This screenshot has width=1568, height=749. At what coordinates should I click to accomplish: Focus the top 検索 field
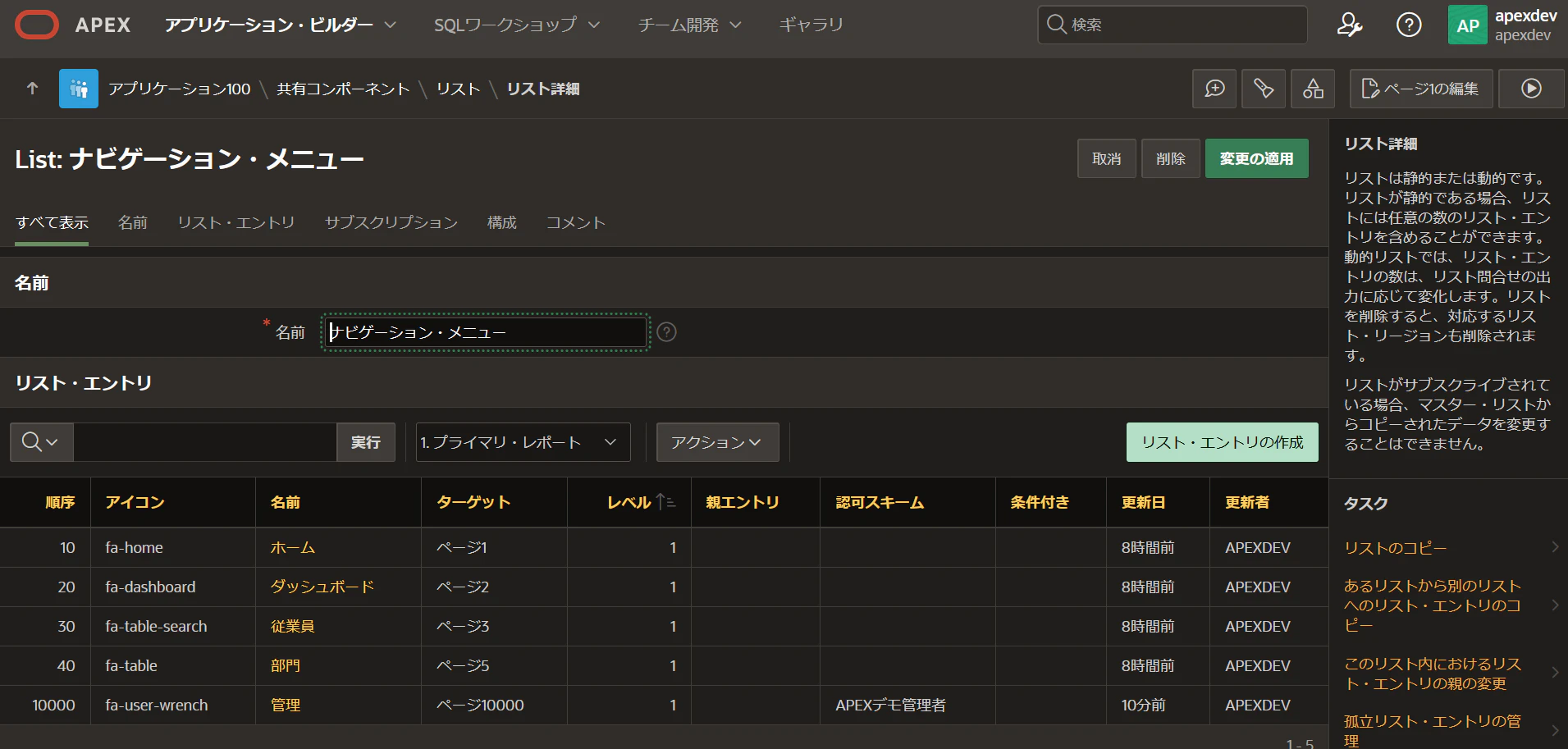coord(1173,25)
